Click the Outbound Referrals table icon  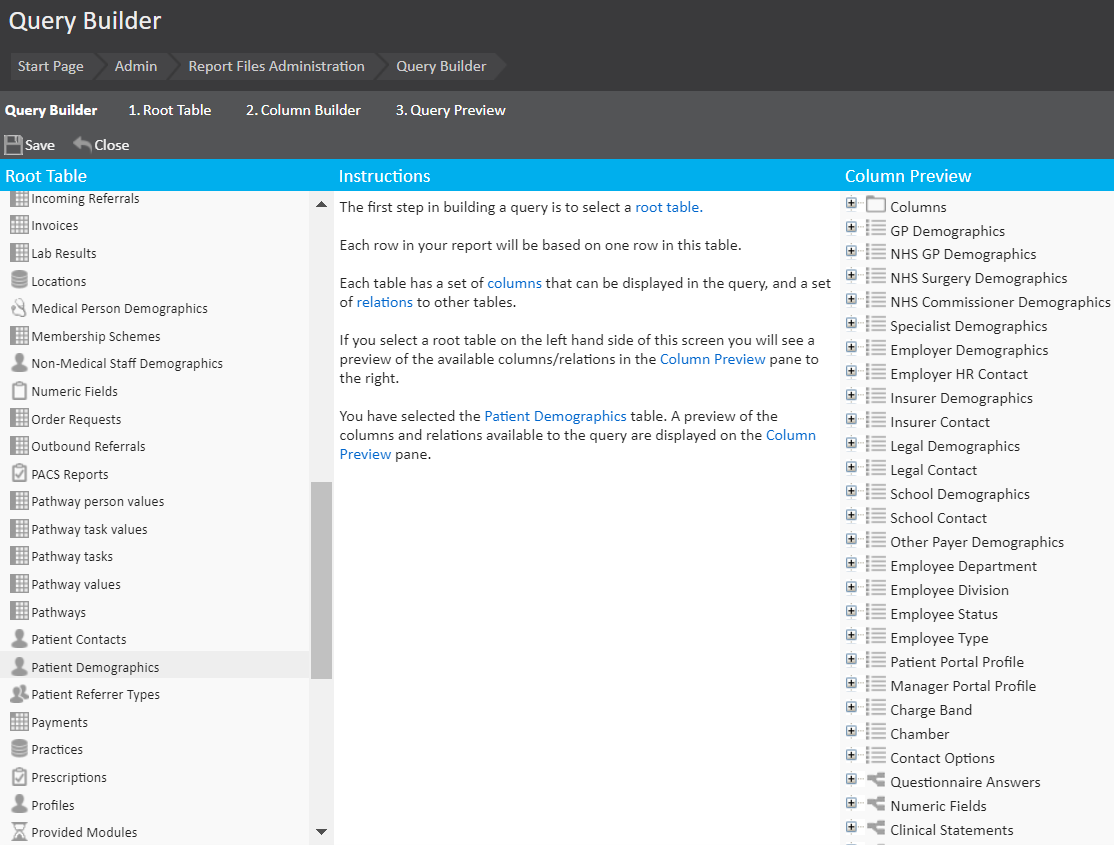point(19,446)
